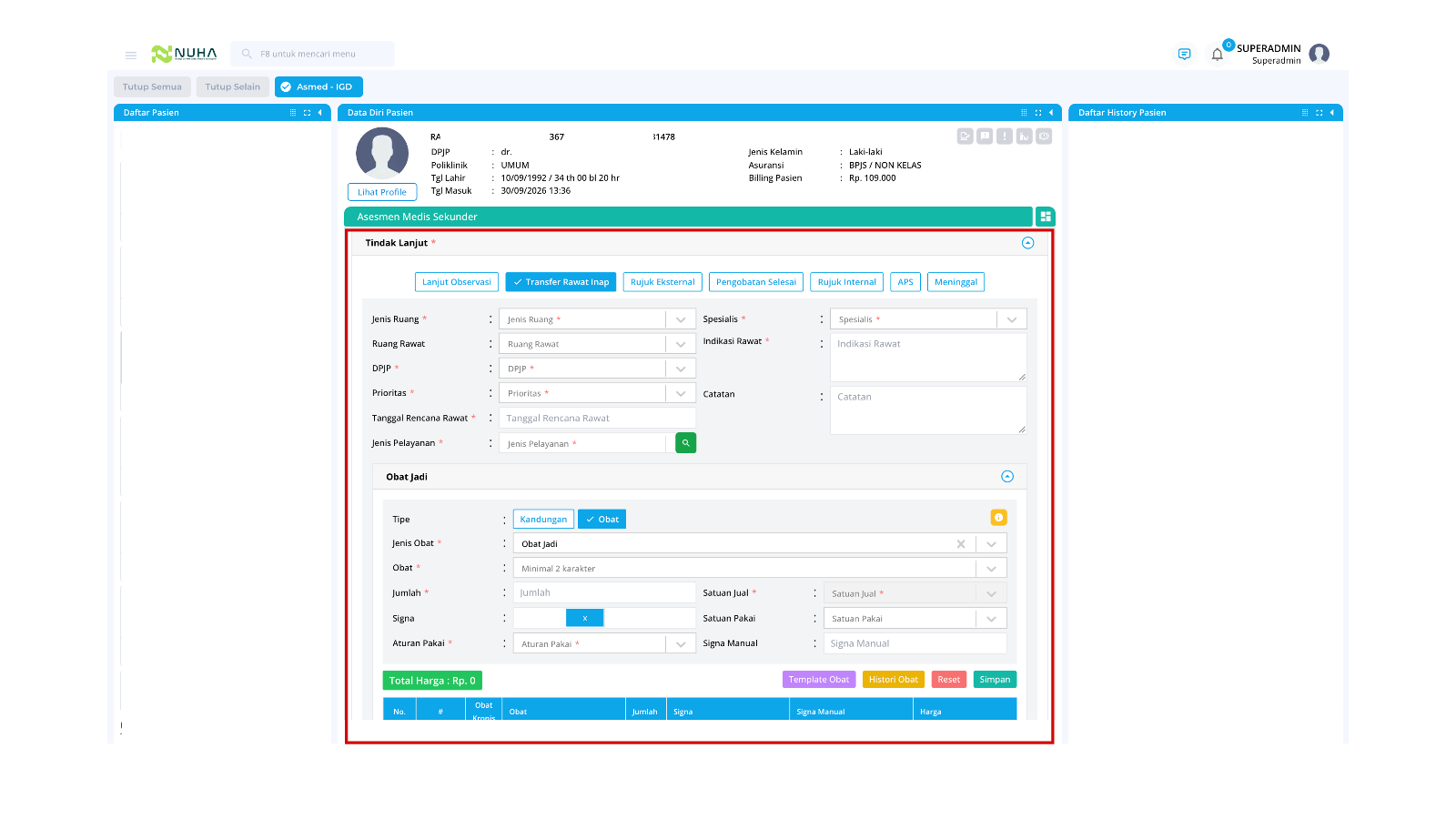Click the exclamation mark icon in patient header
1456x819 pixels.
(1005, 136)
